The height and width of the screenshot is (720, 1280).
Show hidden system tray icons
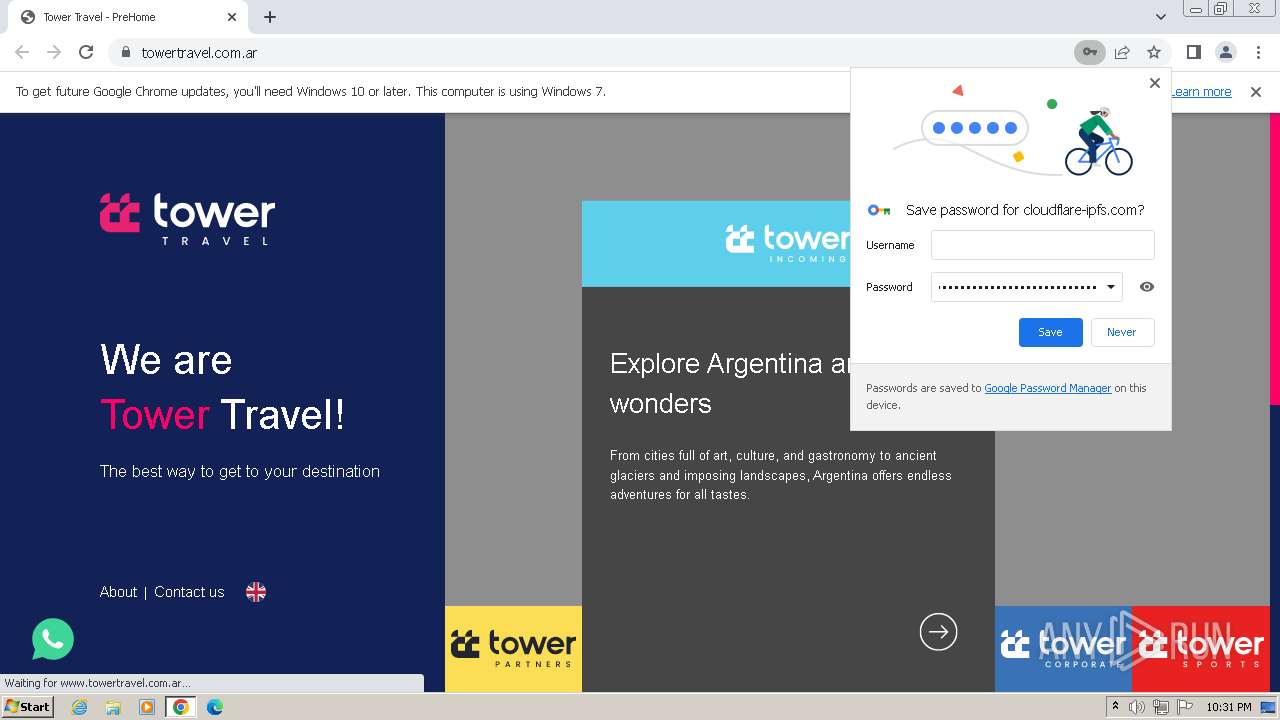point(1115,707)
